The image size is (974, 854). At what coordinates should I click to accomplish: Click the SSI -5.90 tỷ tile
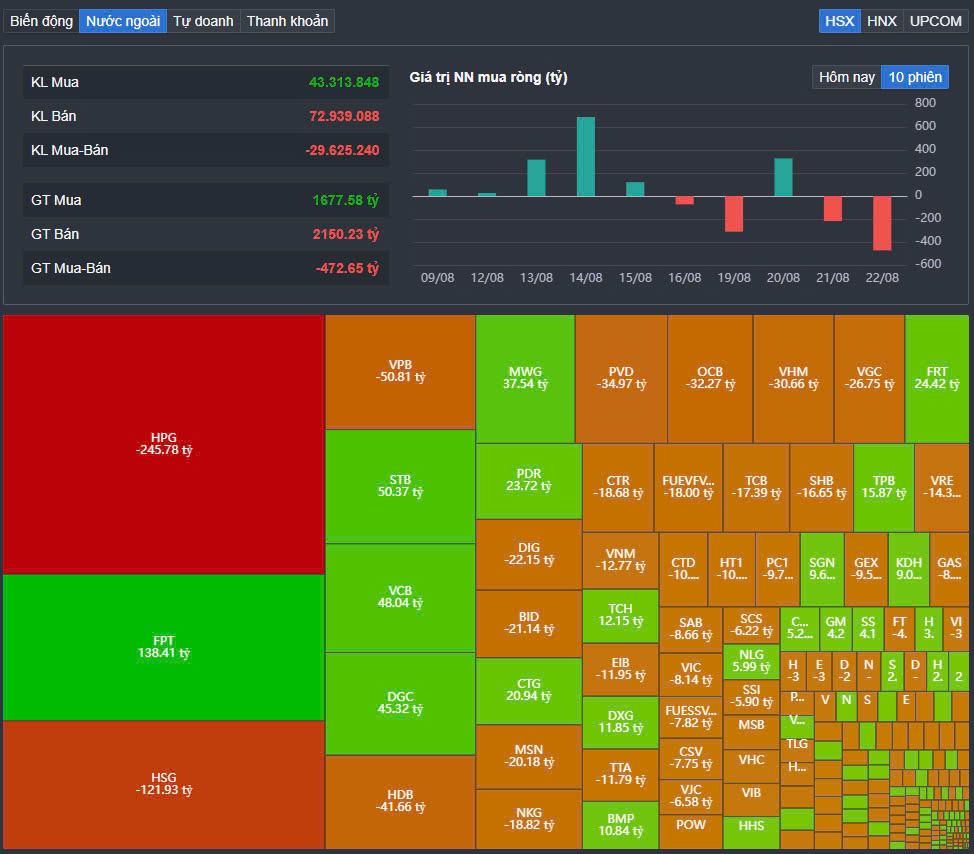(751, 696)
